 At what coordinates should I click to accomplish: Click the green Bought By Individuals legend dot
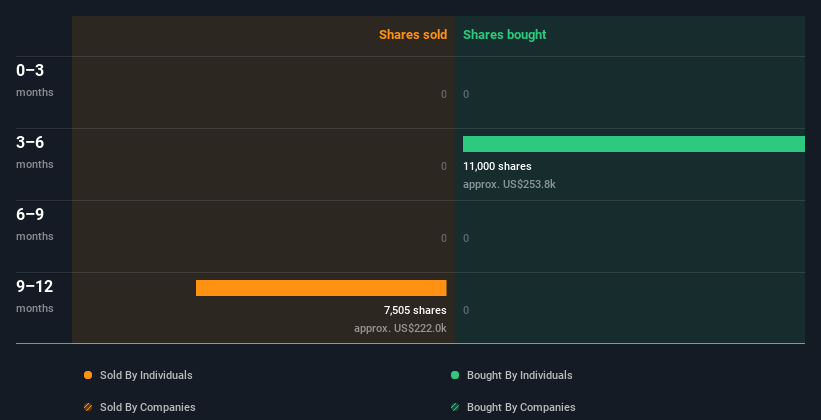point(455,375)
